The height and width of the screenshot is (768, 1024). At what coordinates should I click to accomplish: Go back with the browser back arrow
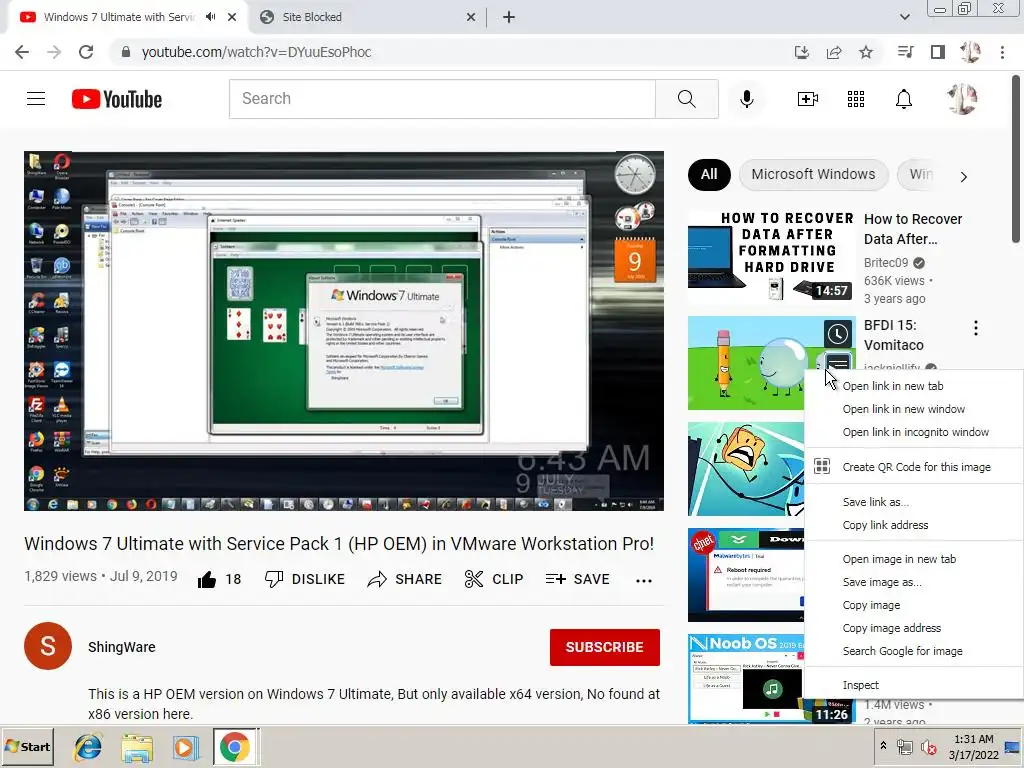coord(22,52)
